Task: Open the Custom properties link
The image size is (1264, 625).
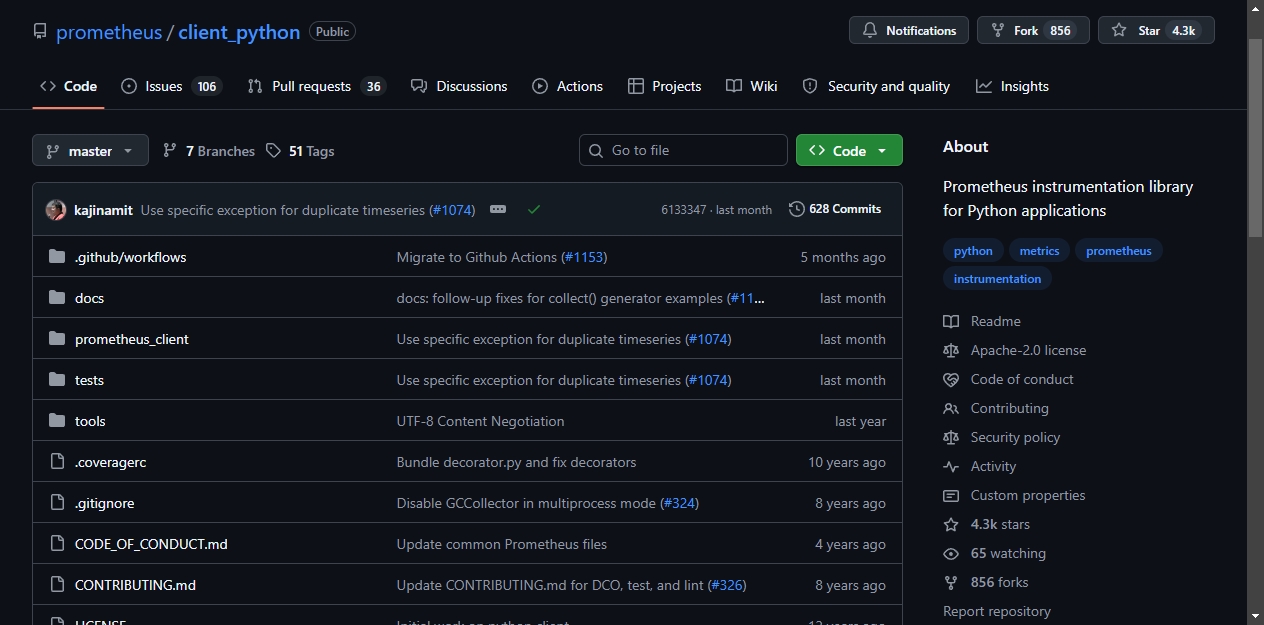Action: [x=1014, y=495]
